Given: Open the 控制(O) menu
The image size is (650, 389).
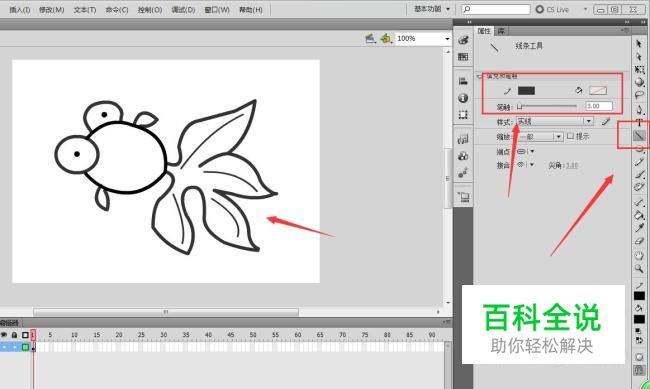Looking at the screenshot, I should [x=150, y=10].
